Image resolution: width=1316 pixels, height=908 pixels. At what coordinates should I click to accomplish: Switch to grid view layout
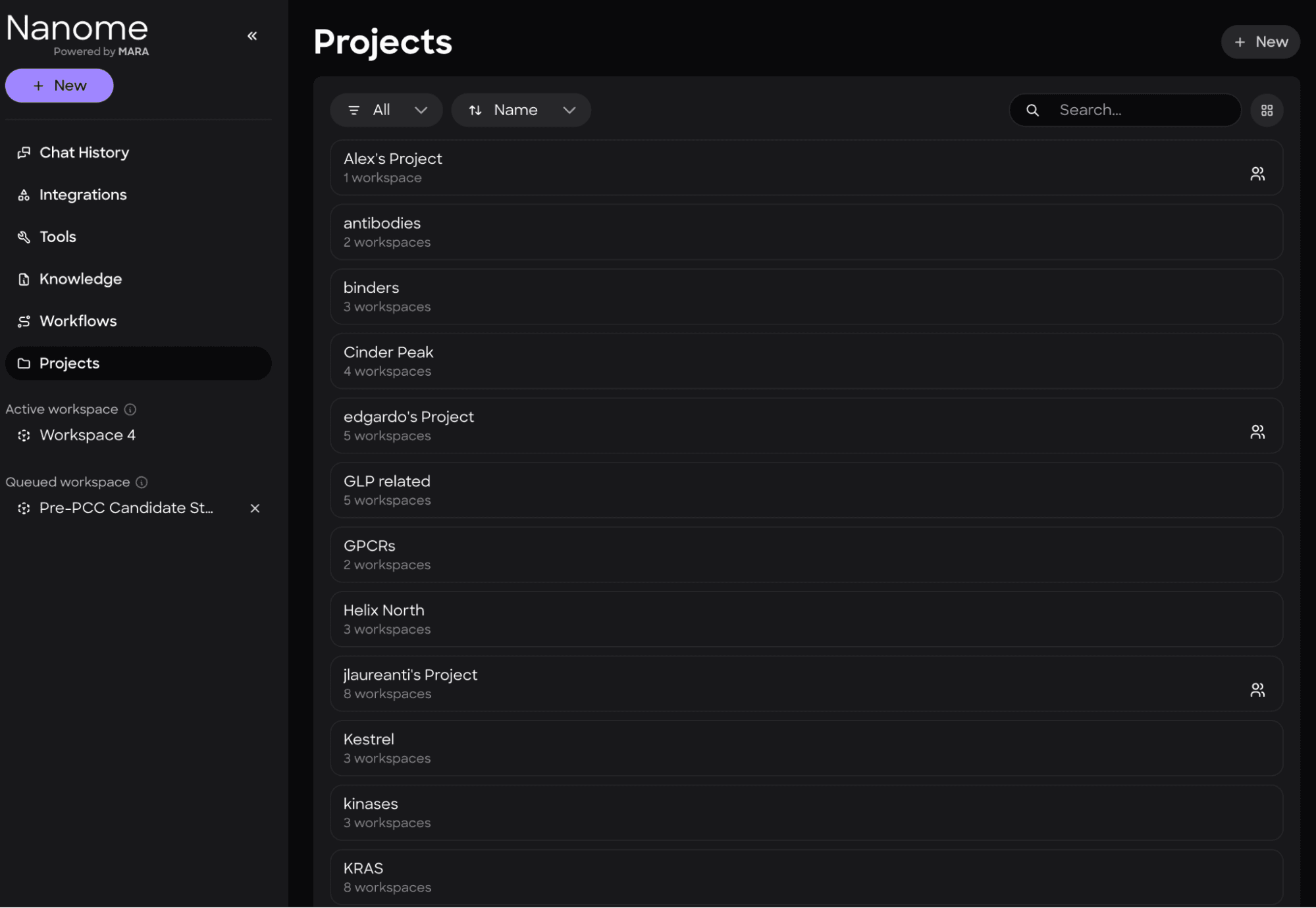(1267, 110)
